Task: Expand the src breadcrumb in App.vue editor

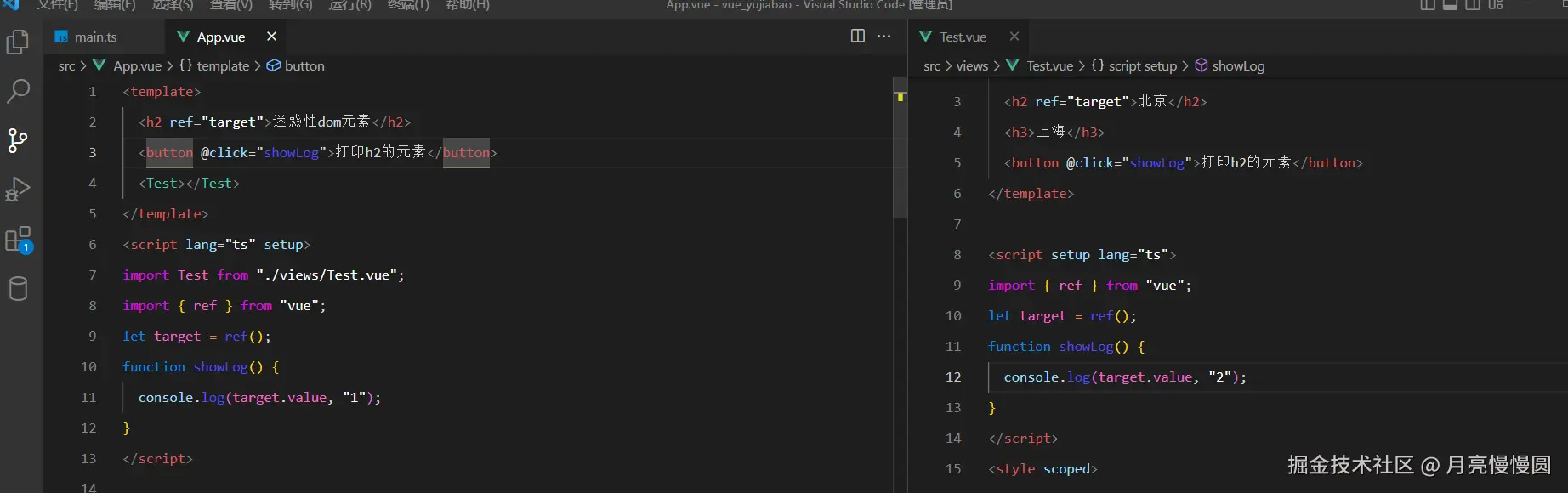Action: point(66,65)
